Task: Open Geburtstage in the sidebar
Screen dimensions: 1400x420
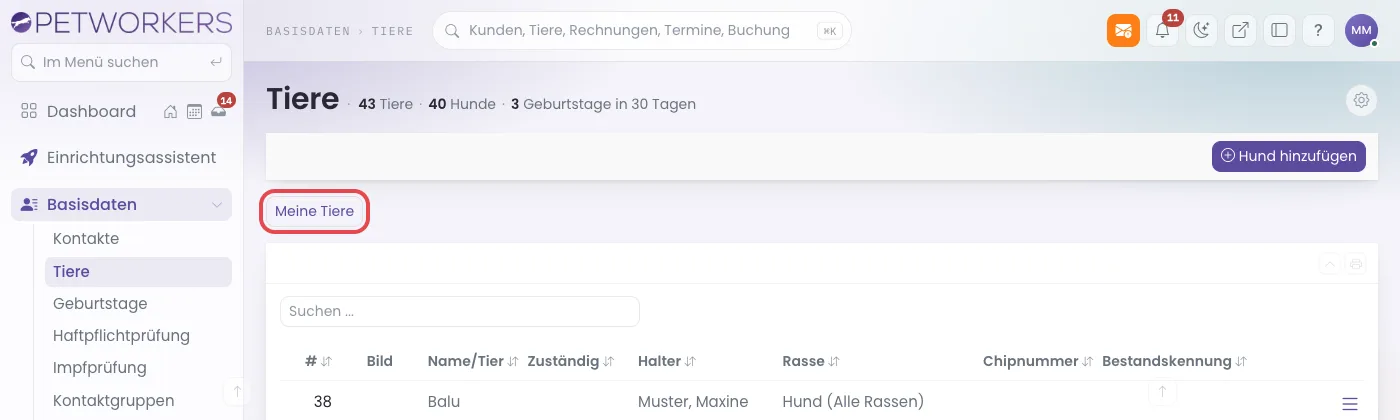Action: pyautogui.click(x=100, y=304)
